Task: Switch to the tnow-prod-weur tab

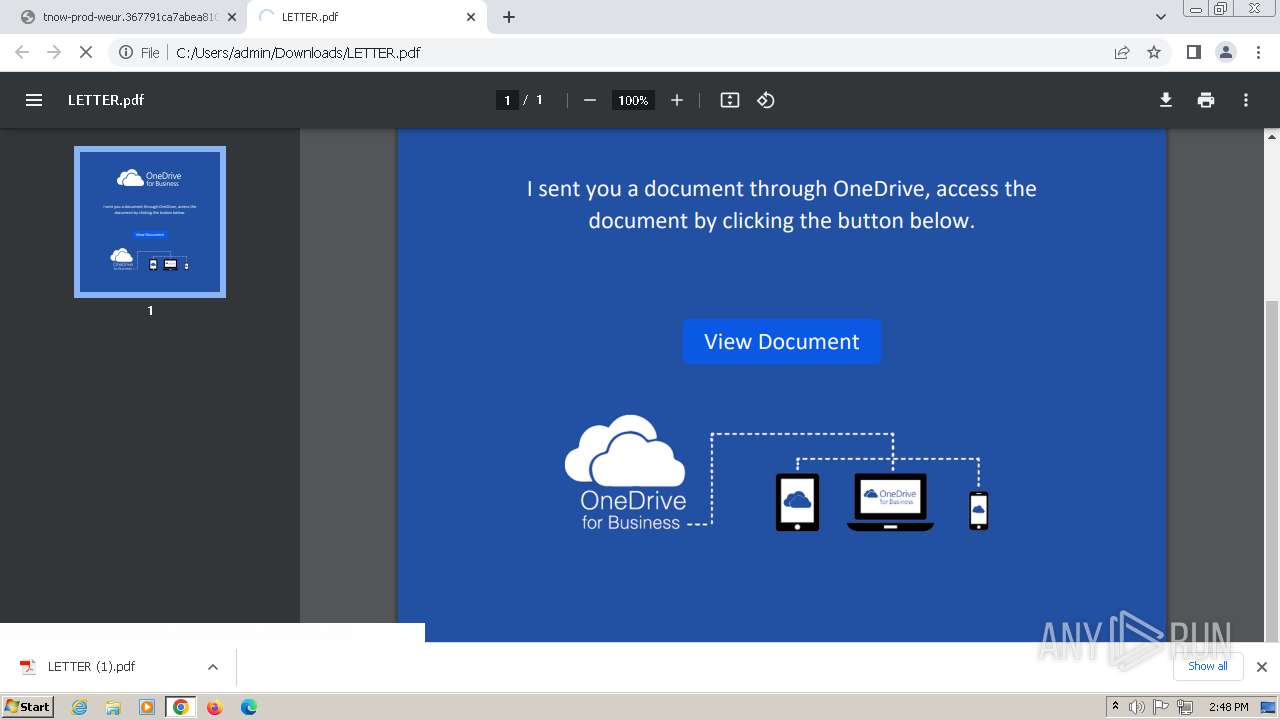Action: click(129, 17)
